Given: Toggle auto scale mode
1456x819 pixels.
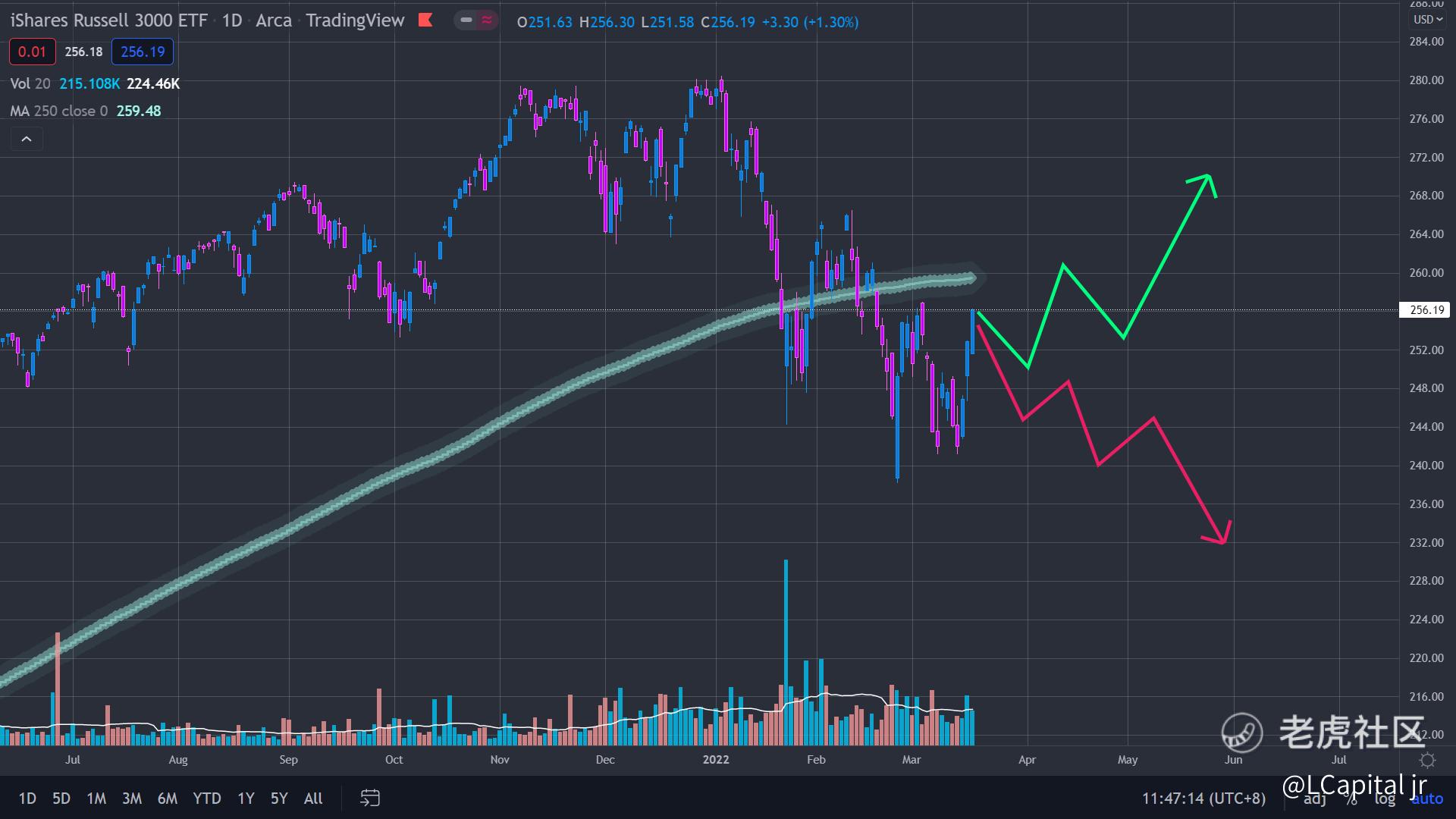Looking at the screenshot, I should [x=1427, y=799].
